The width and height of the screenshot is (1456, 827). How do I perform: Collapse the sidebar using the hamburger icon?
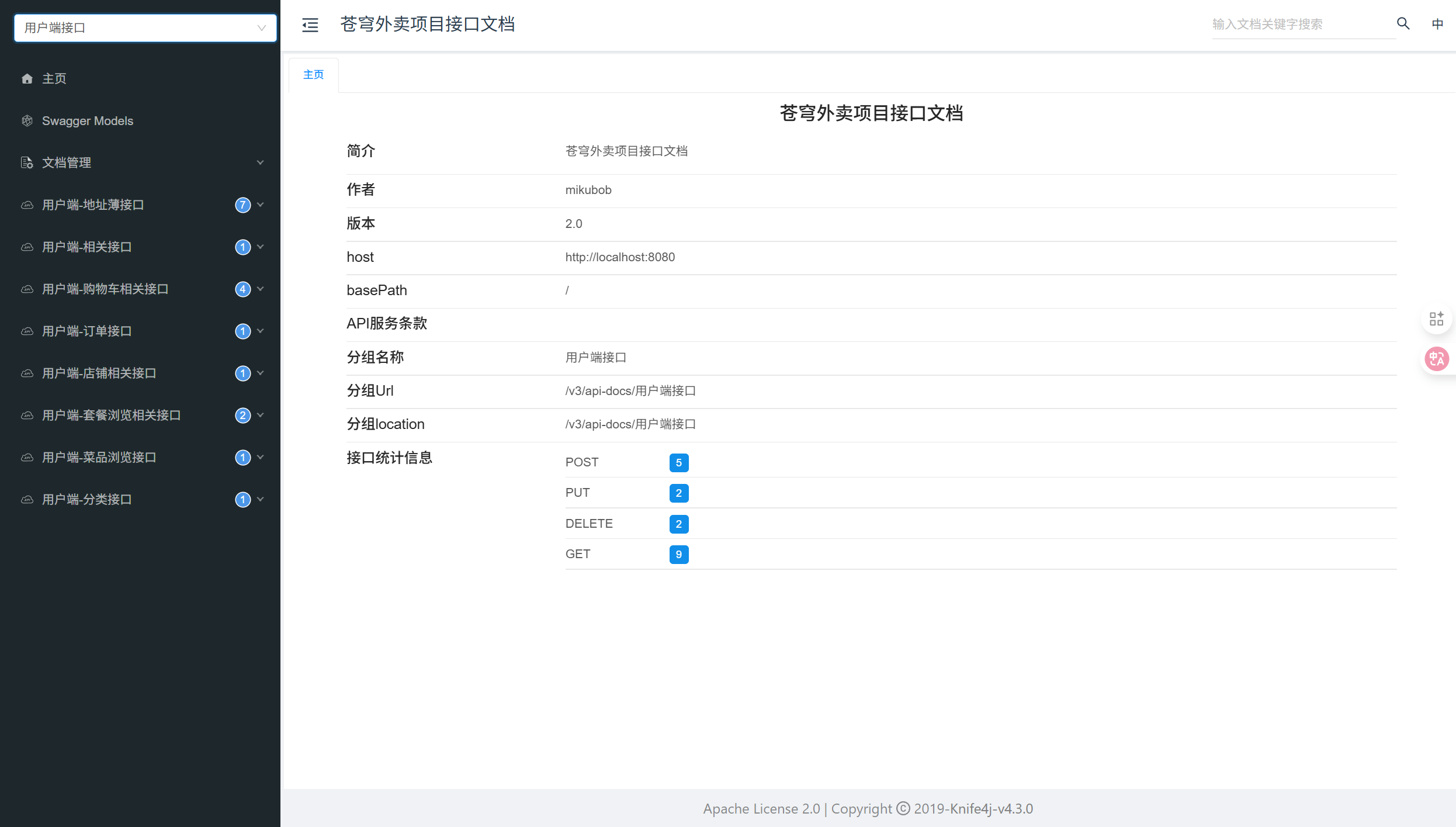310,25
